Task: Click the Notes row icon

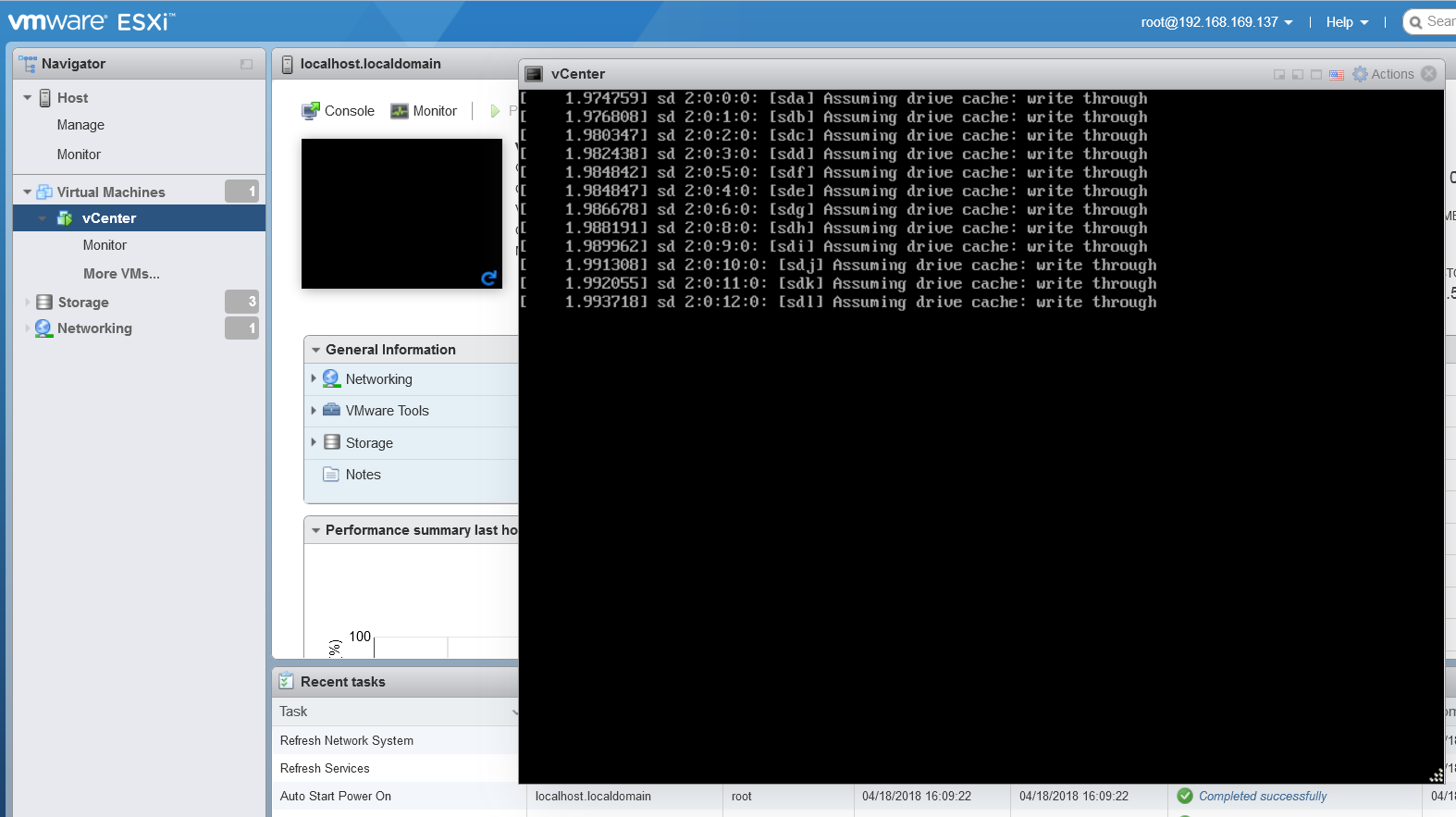Action: 331,475
